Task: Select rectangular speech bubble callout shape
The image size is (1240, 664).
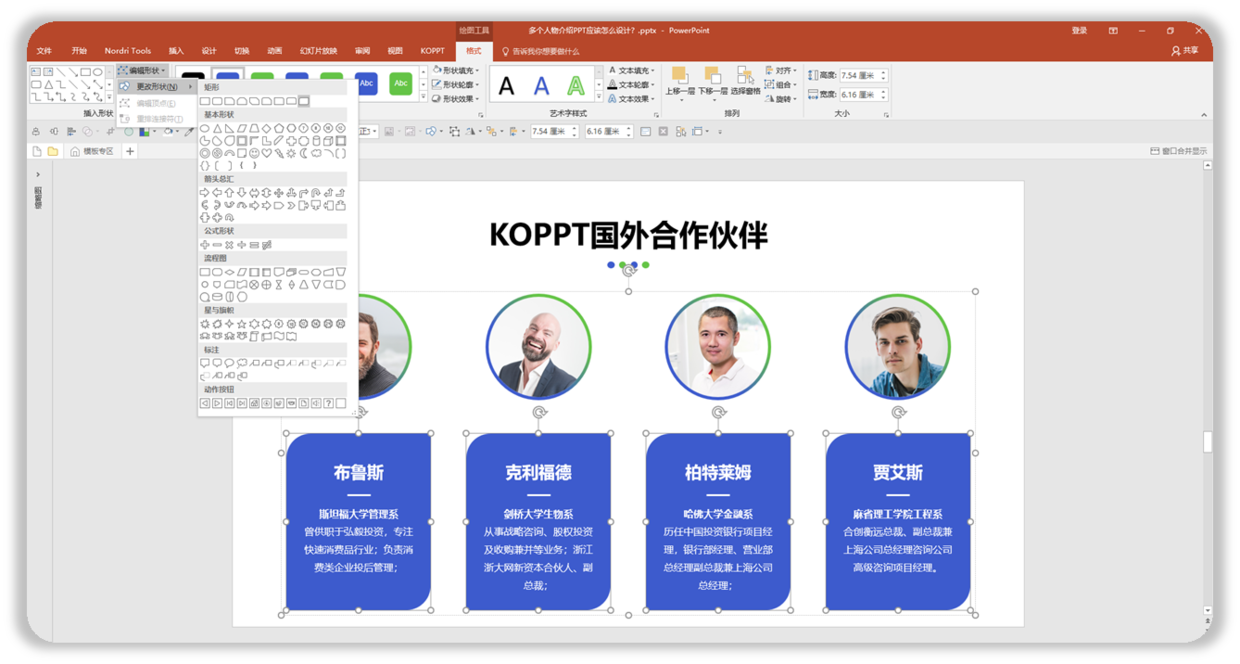Action: pos(205,363)
